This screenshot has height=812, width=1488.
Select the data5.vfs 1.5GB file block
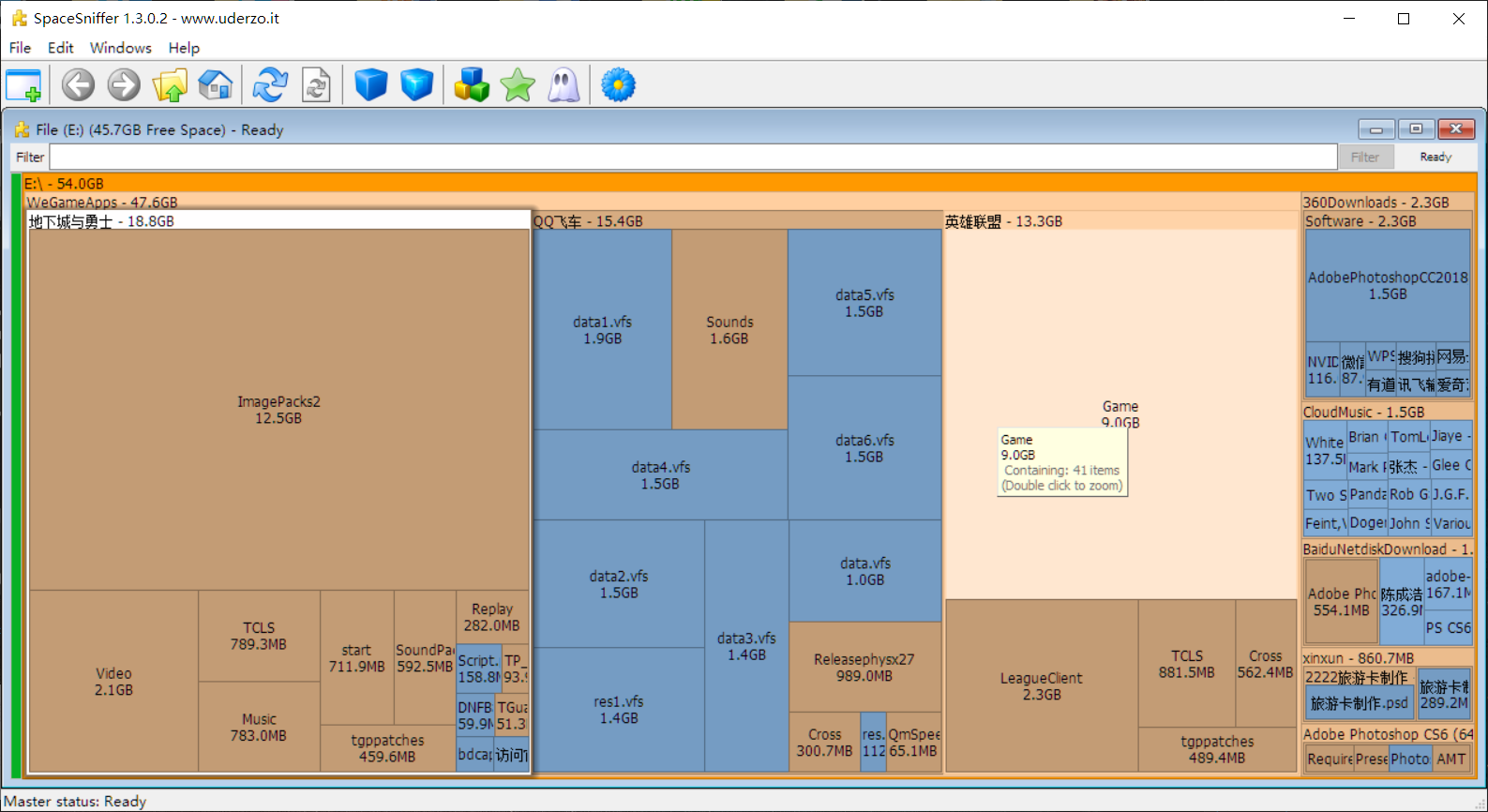864,303
